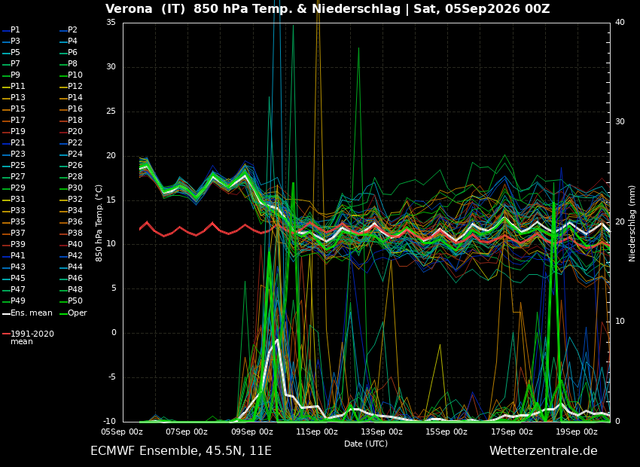Image resolution: width=640 pixels, height=467 pixels.
Task: Click the Date (UTC) axis title
Action: [x=366, y=444]
